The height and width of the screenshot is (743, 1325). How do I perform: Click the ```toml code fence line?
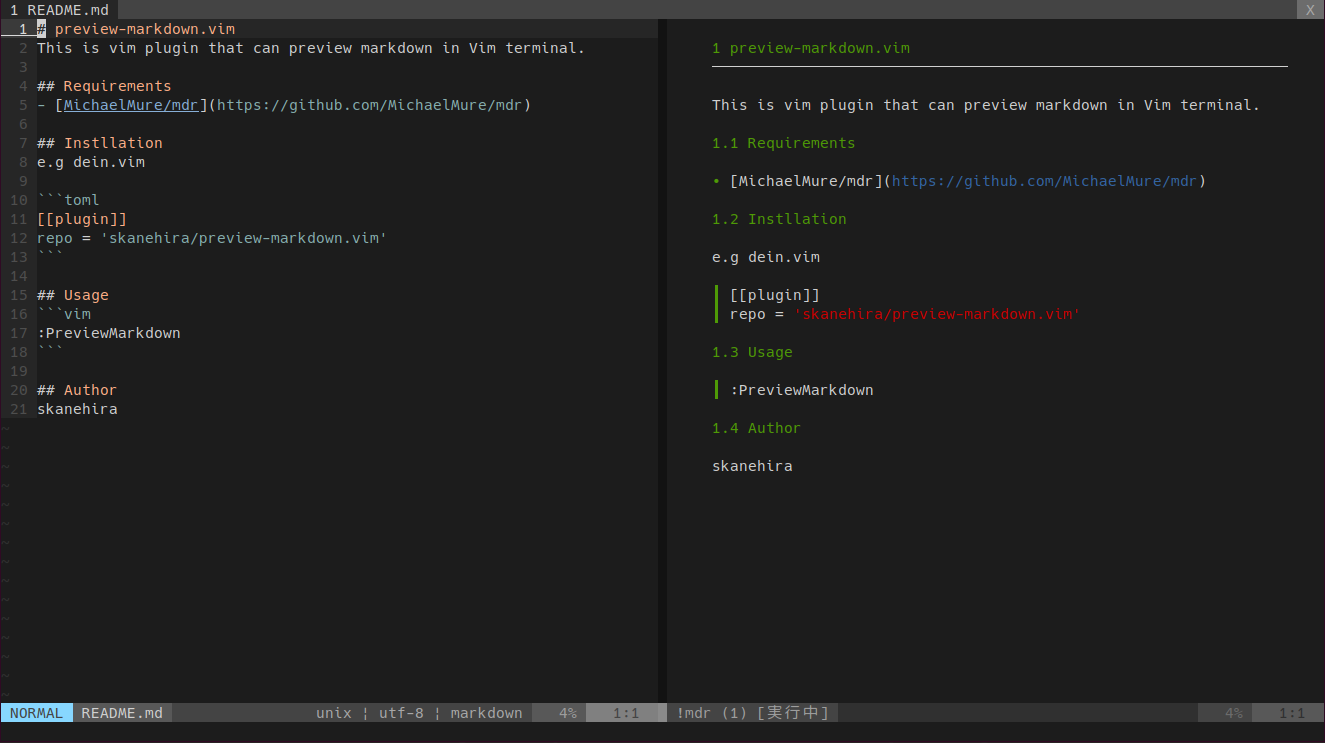(68, 200)
